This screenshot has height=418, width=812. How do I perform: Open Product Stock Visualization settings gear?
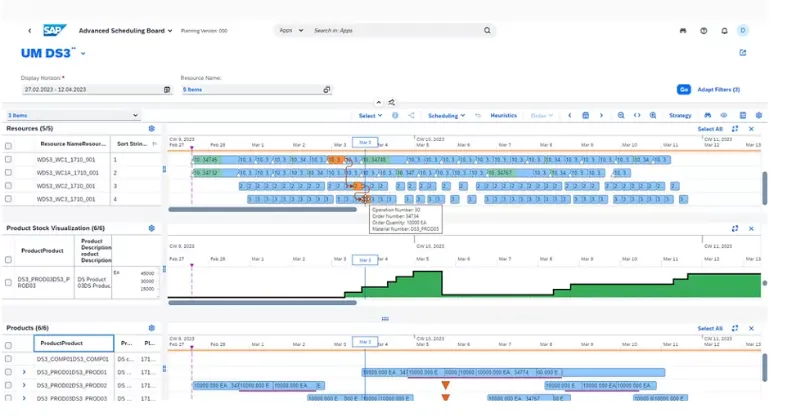tap(151, 228)
